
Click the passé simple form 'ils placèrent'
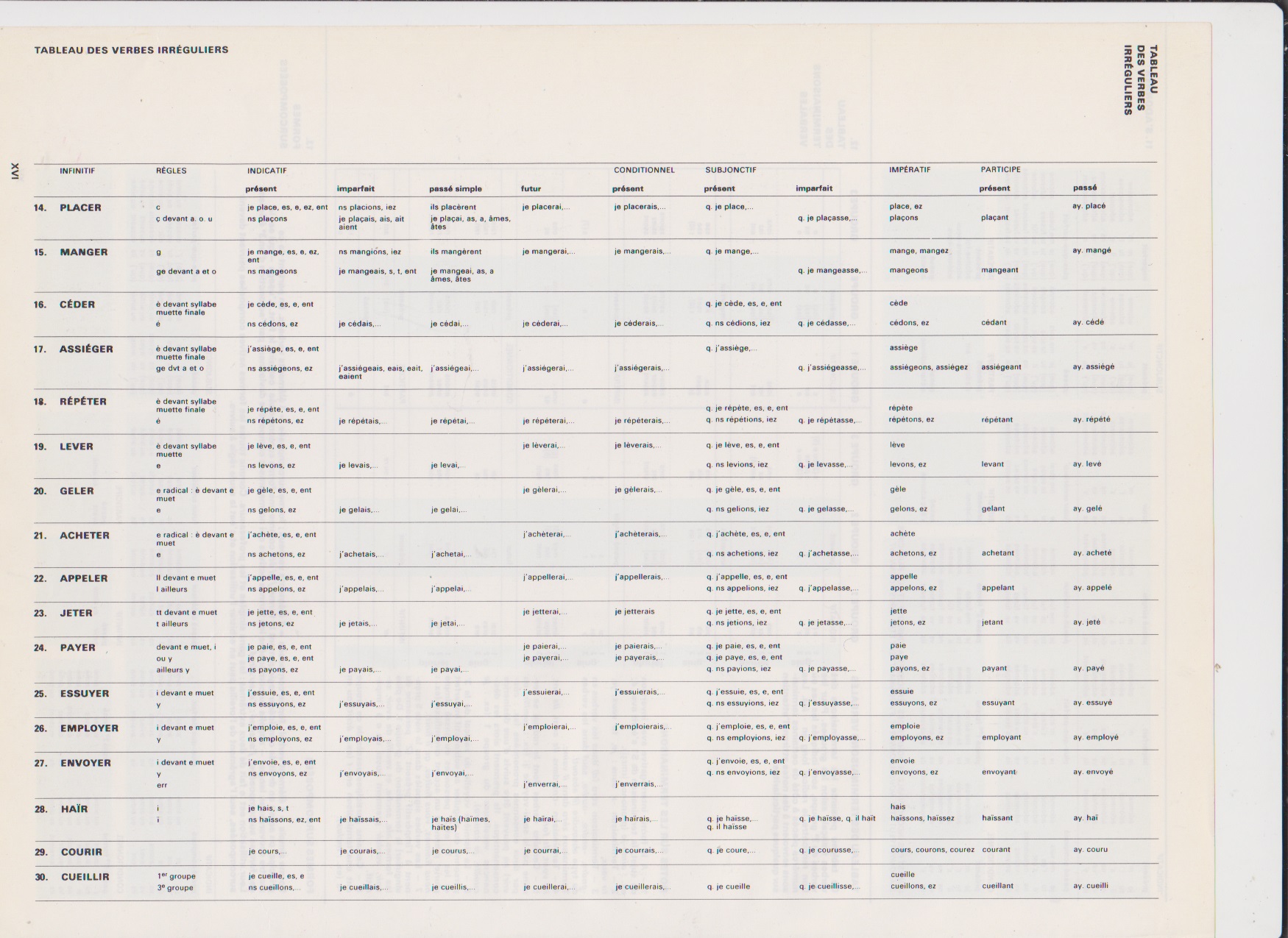click(453, 207)
